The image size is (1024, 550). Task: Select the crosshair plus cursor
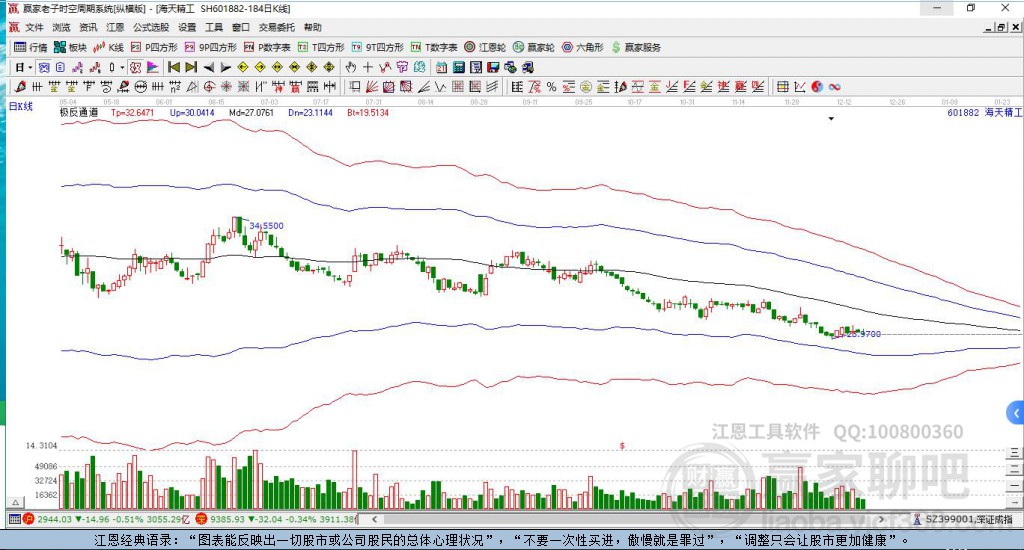[x=368, y=67]
